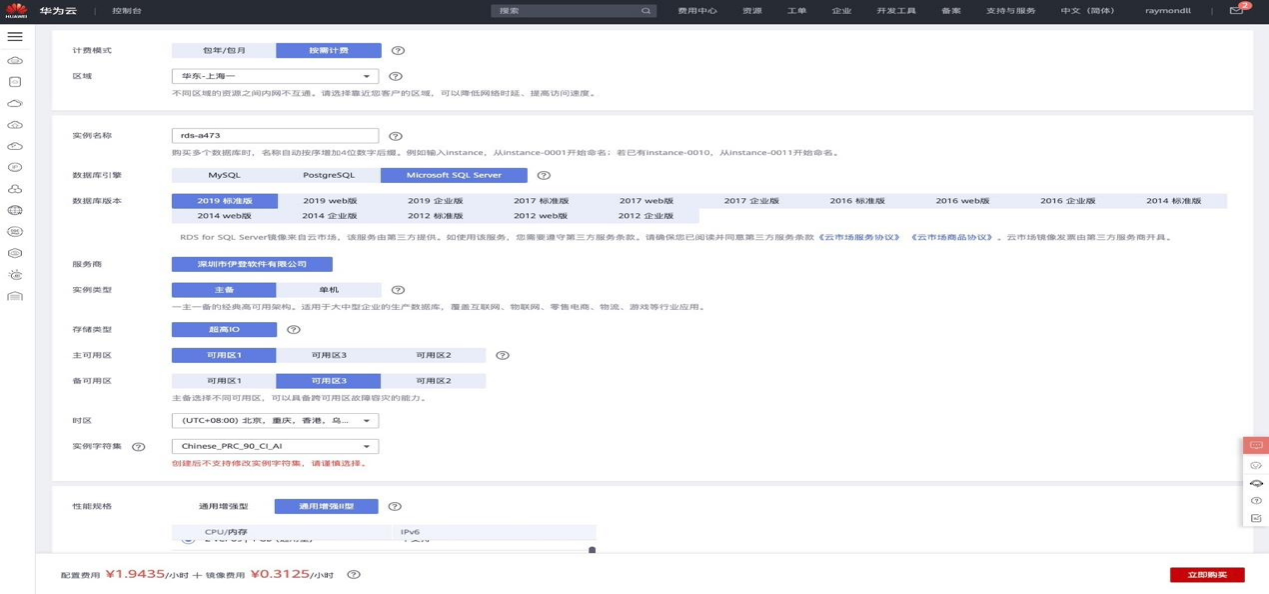Click the Huawei logo icon

point(15,11)
